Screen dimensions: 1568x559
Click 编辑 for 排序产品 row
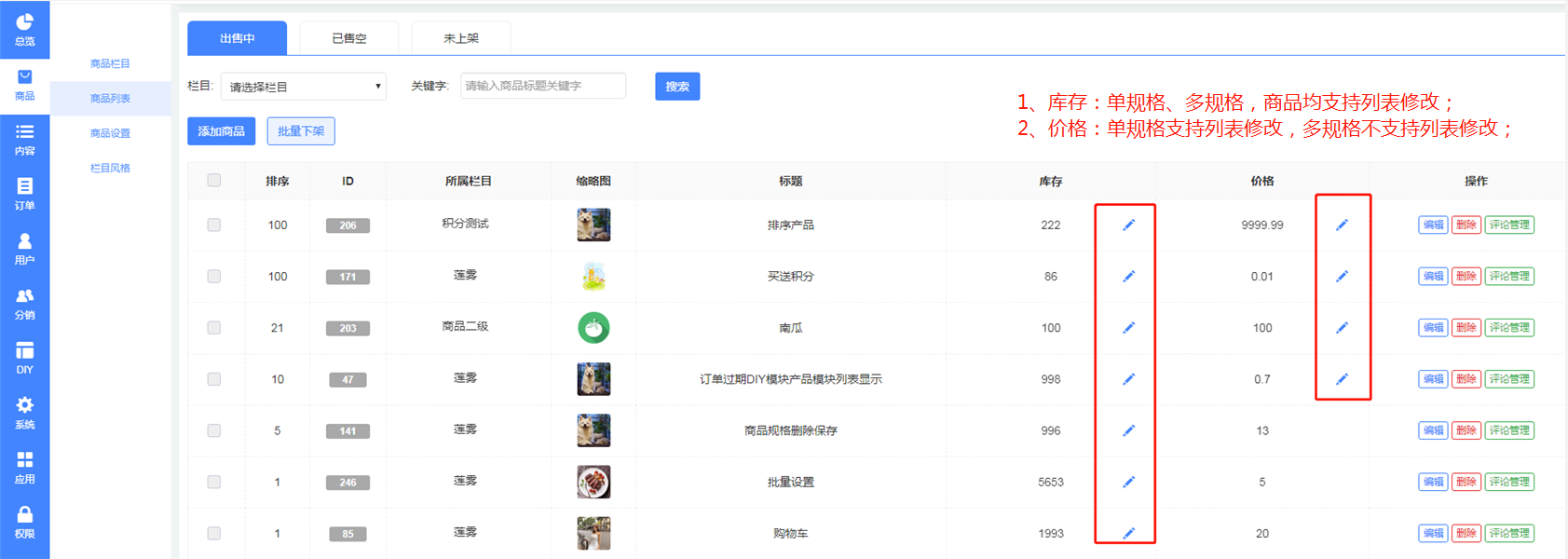(1433, 225)
